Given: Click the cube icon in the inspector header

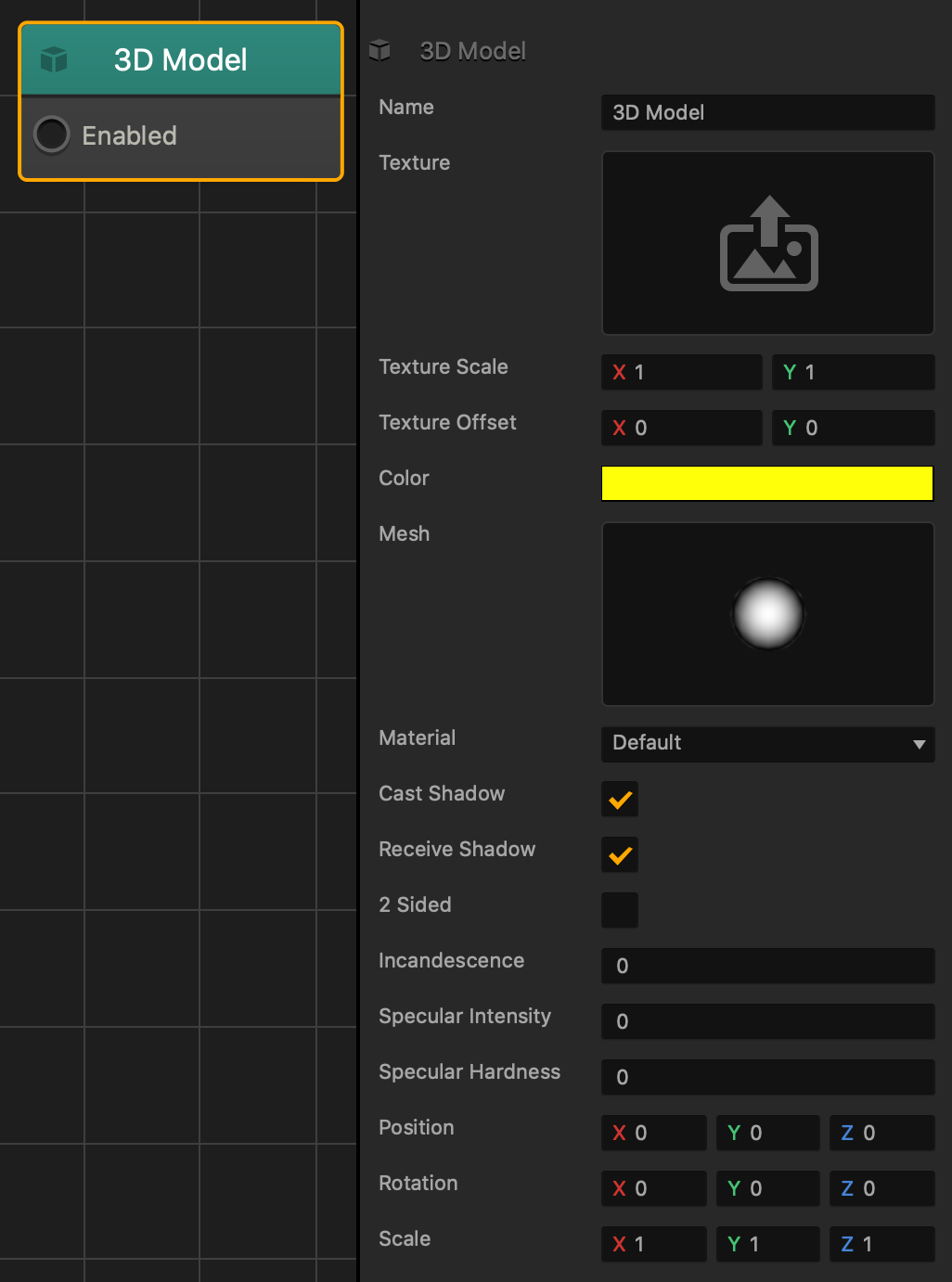Looking at the screenshot, I should point(380,50).
